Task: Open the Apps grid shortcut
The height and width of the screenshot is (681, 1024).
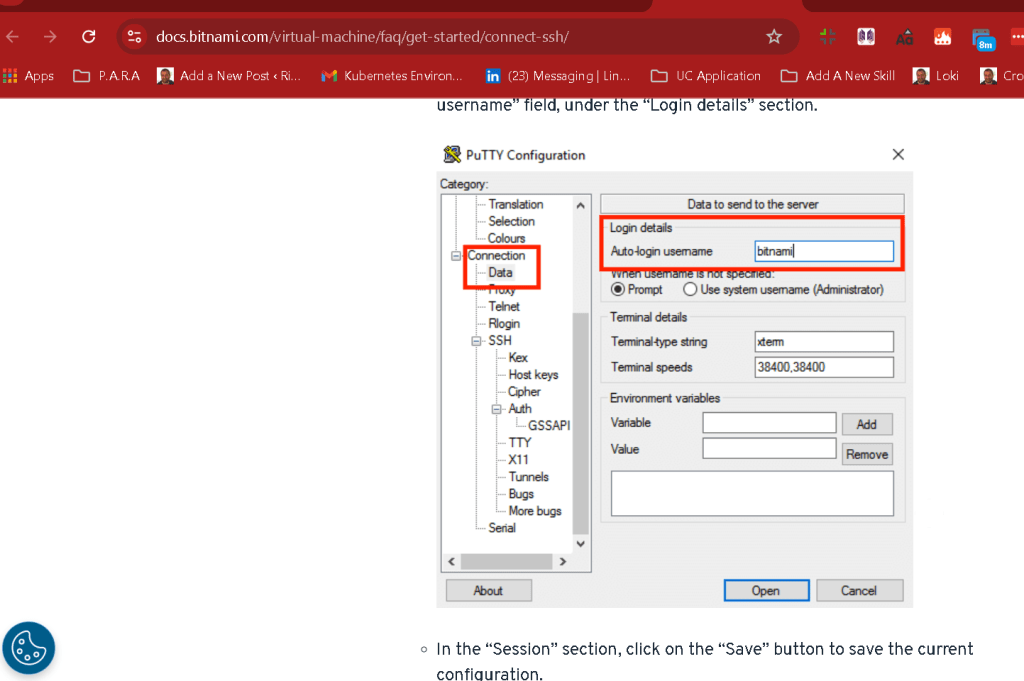Action: point(28,76)
